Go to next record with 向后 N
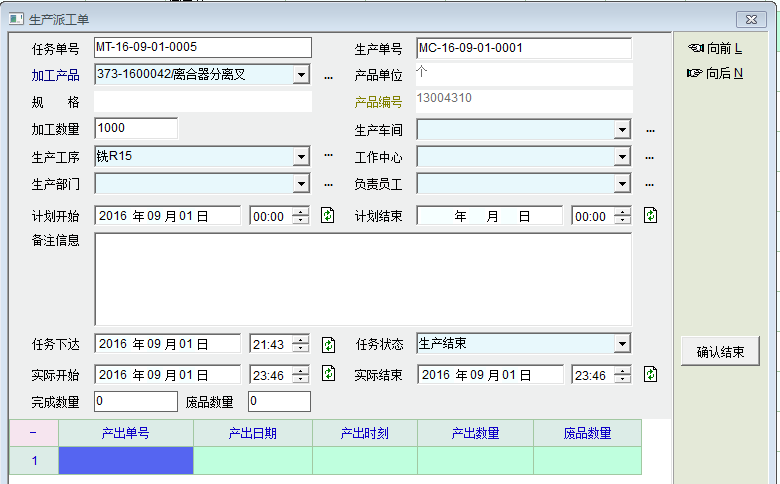Screen dimensions: 780x484 [x=716, y=73]
